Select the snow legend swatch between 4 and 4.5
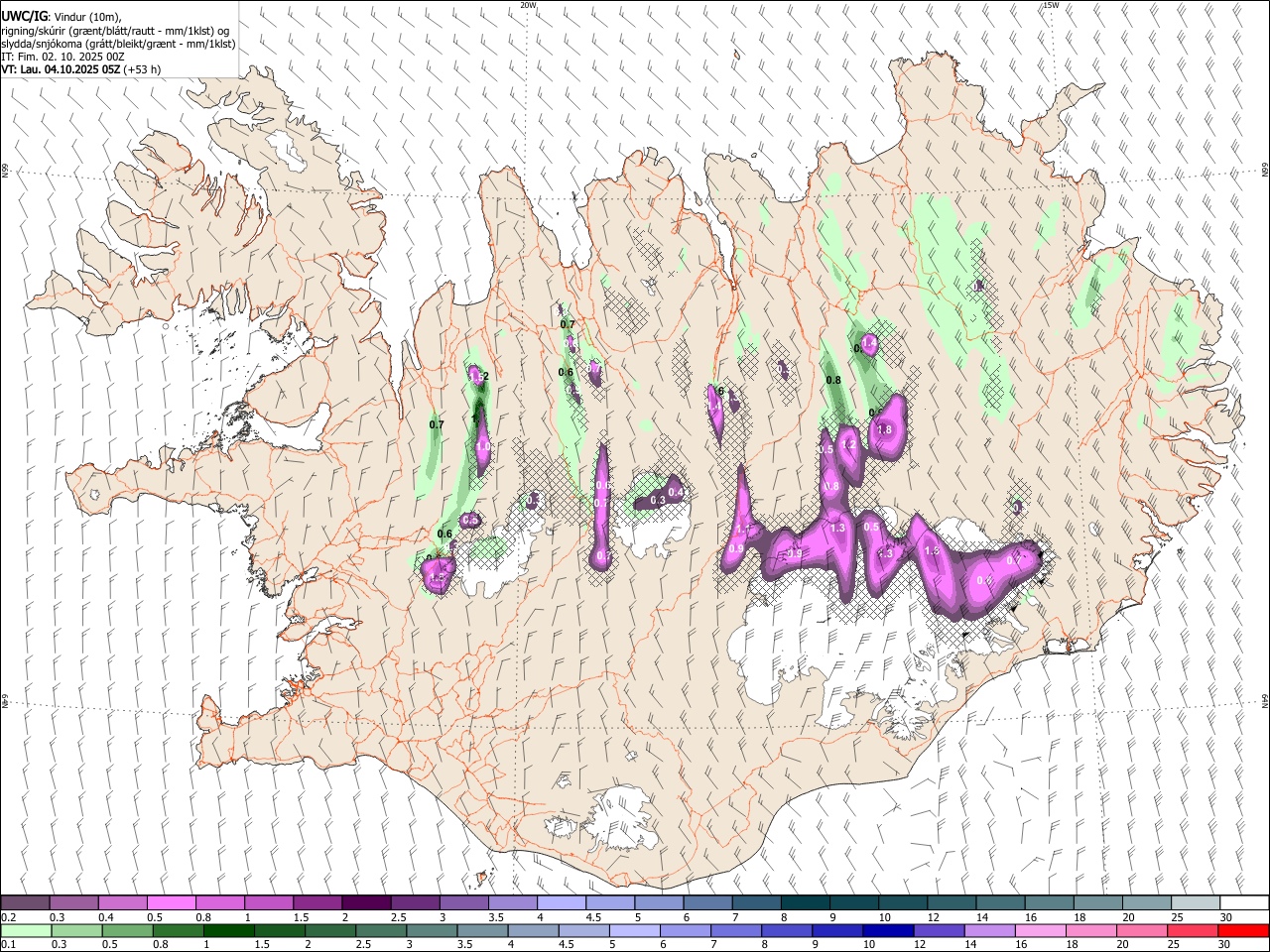 click(x=562, y=903)
